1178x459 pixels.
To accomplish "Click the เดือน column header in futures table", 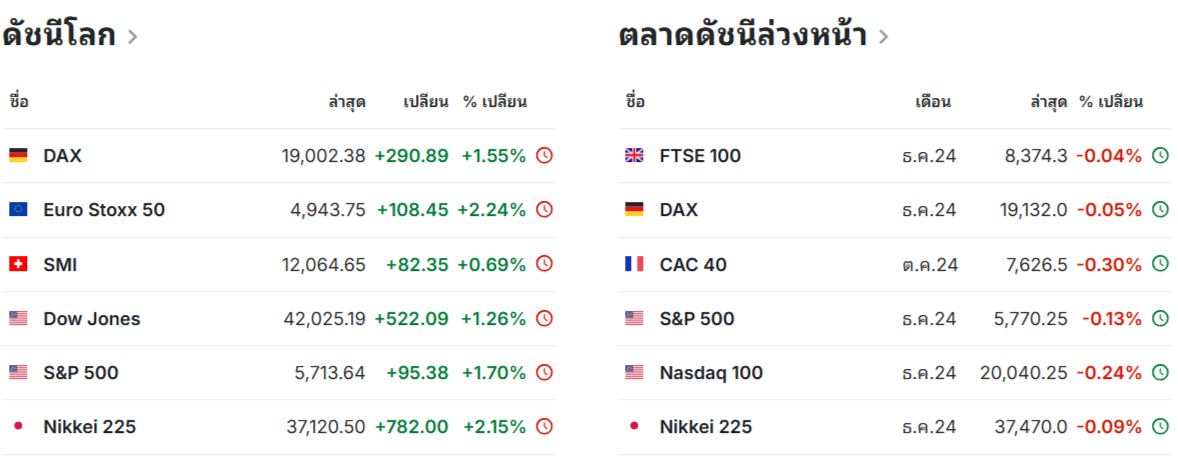I will [933, 101].
